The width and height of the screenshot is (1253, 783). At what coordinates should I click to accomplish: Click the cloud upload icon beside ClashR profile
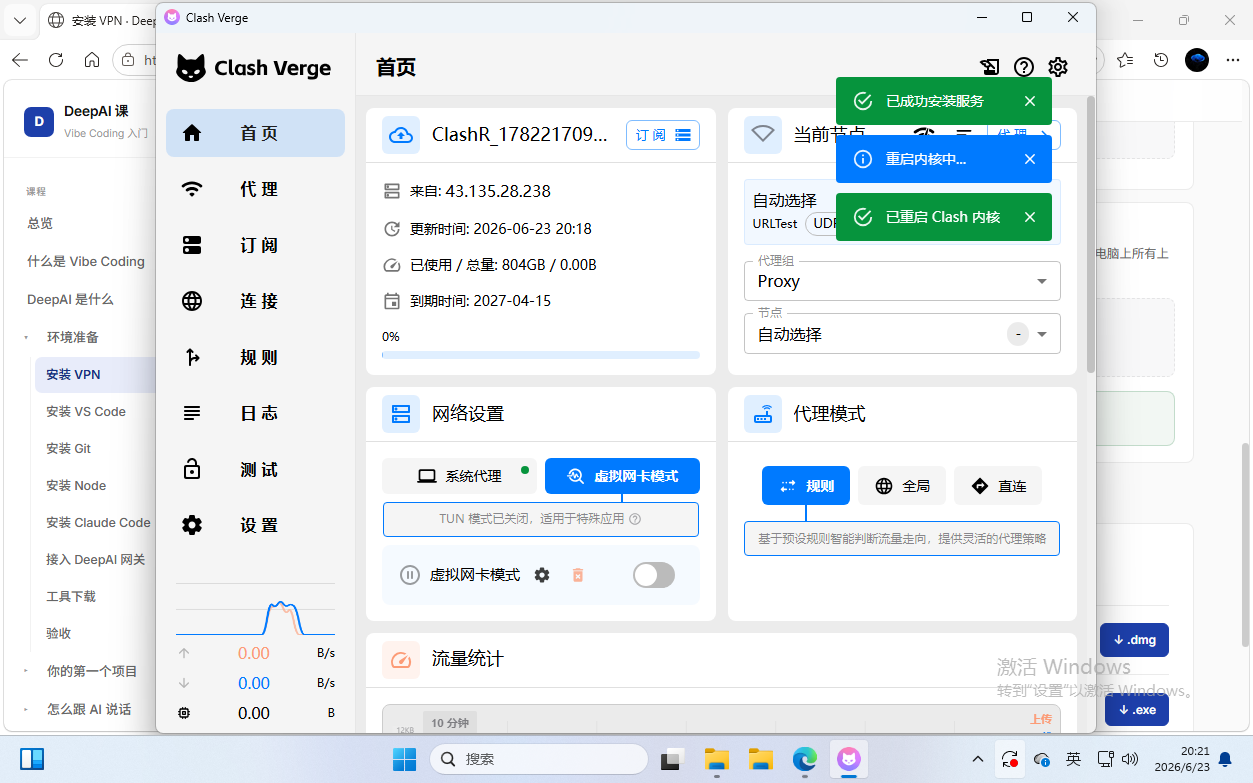click(401, 135)
